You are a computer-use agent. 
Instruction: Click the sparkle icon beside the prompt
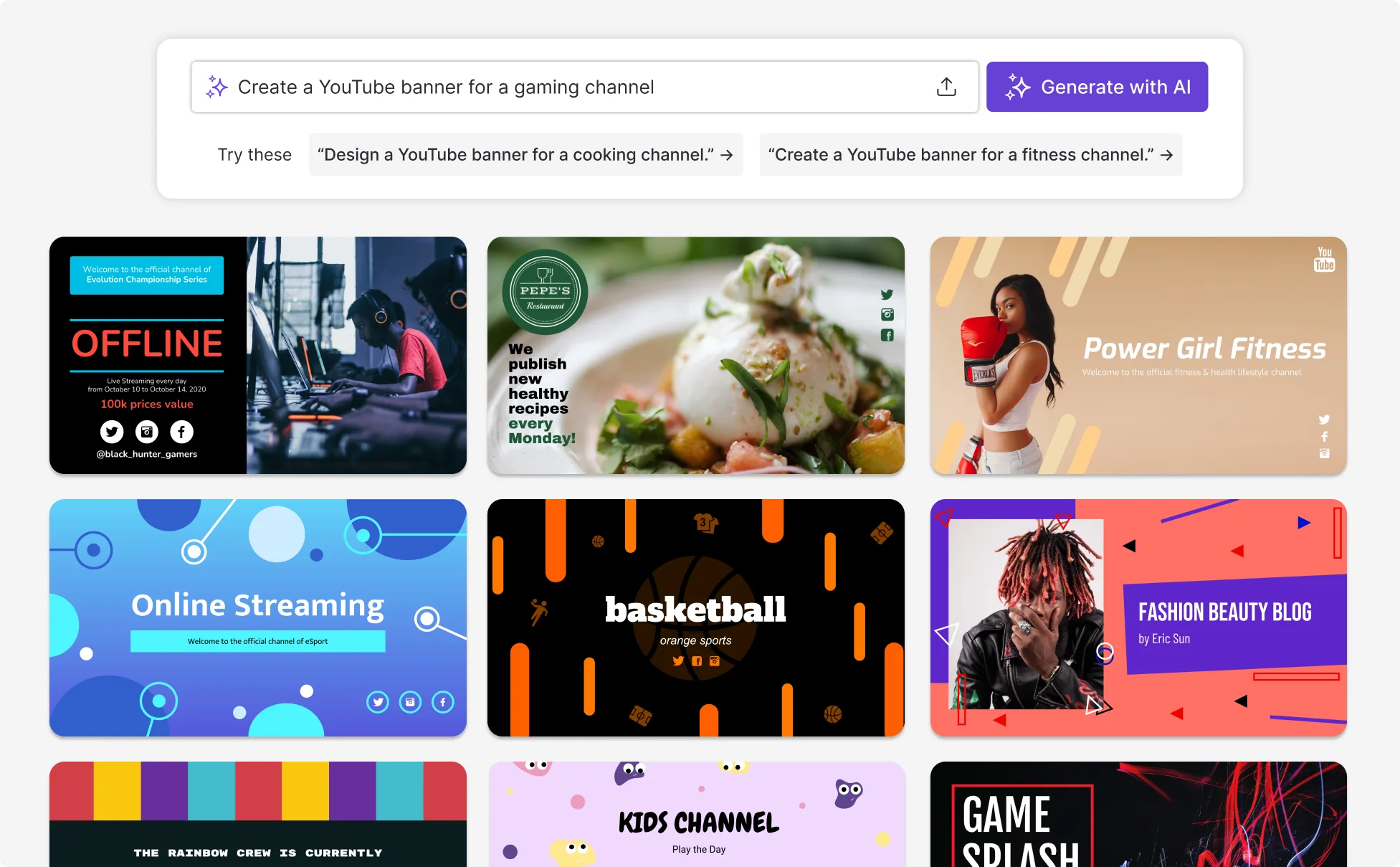coord(216,87)
